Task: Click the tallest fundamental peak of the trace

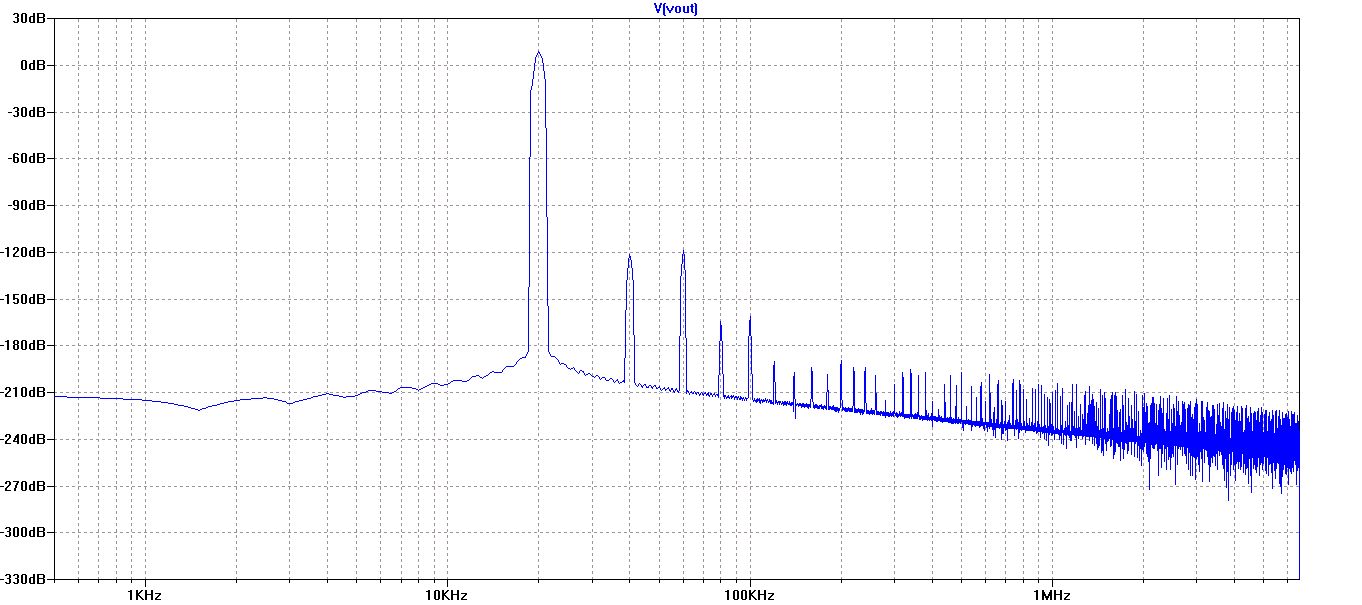Action: (x=538, y=53)
